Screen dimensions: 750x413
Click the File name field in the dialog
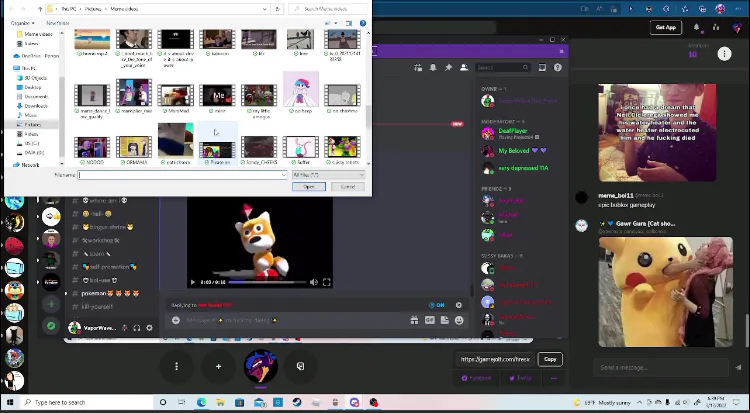179,175
